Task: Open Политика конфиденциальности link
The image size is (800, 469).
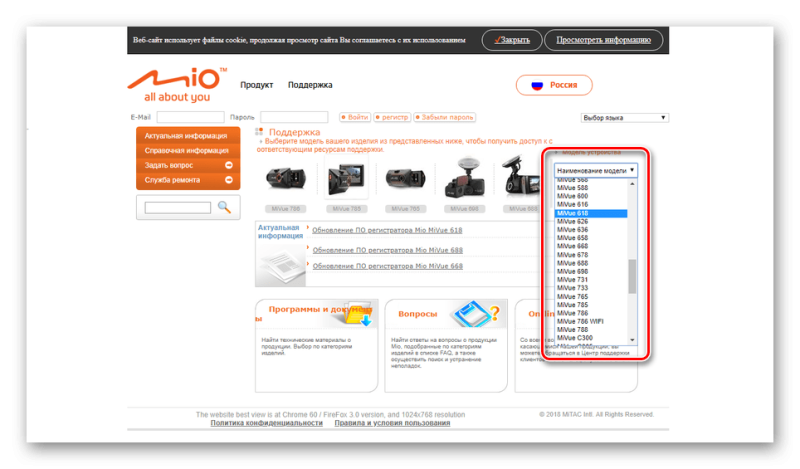Action: tap(267, 423)
